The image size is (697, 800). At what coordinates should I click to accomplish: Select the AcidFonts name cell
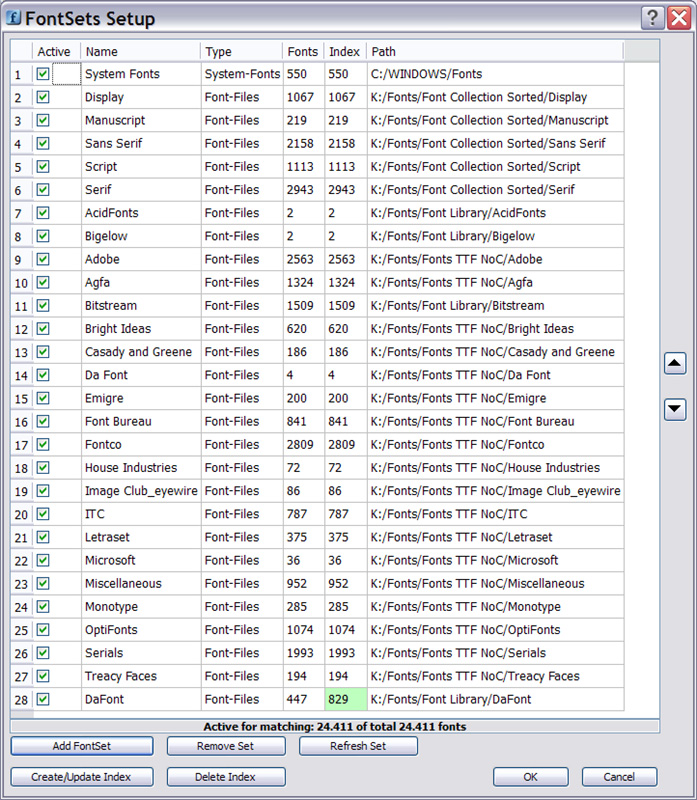pos(141,213)
